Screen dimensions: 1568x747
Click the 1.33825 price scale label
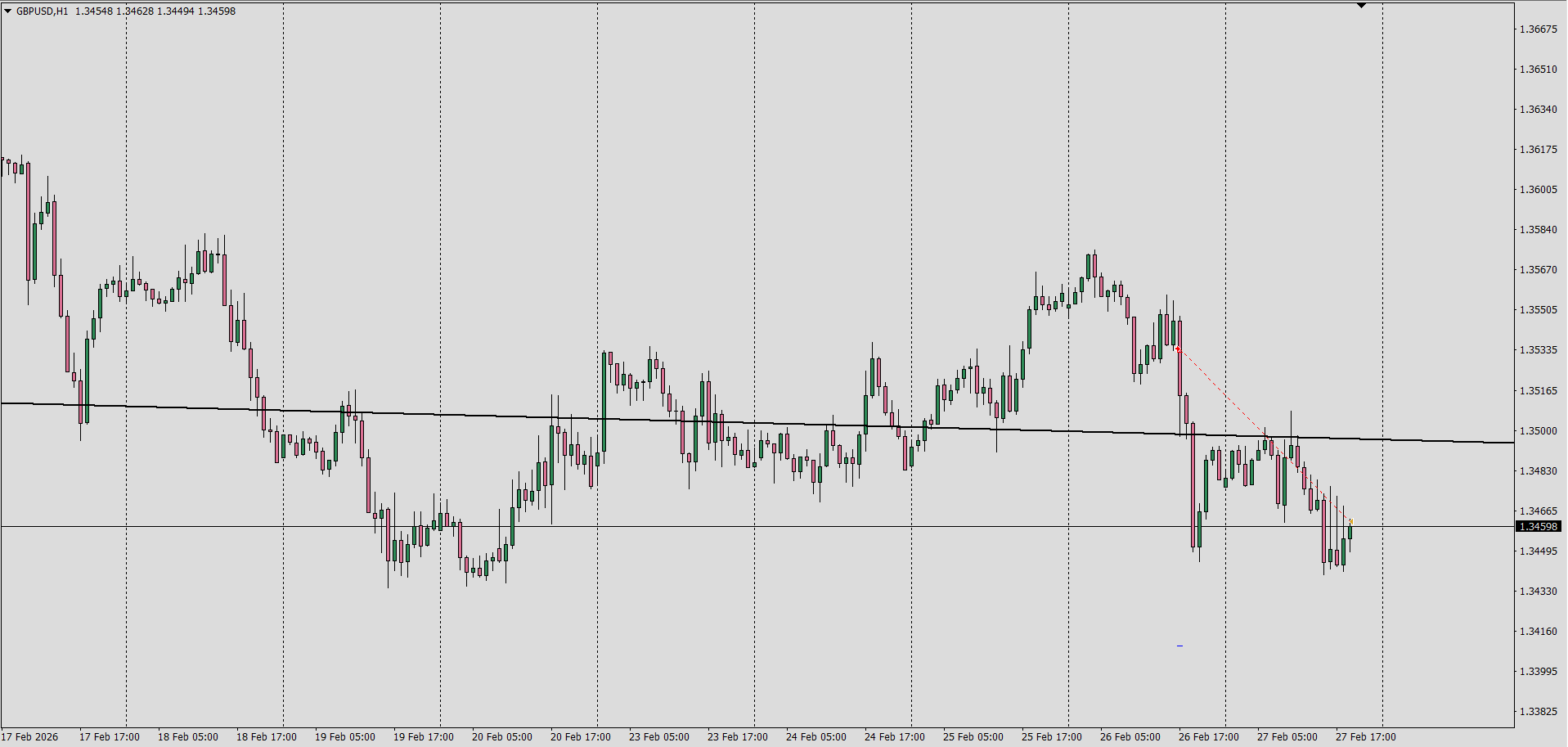click(x=1539, y=712)
